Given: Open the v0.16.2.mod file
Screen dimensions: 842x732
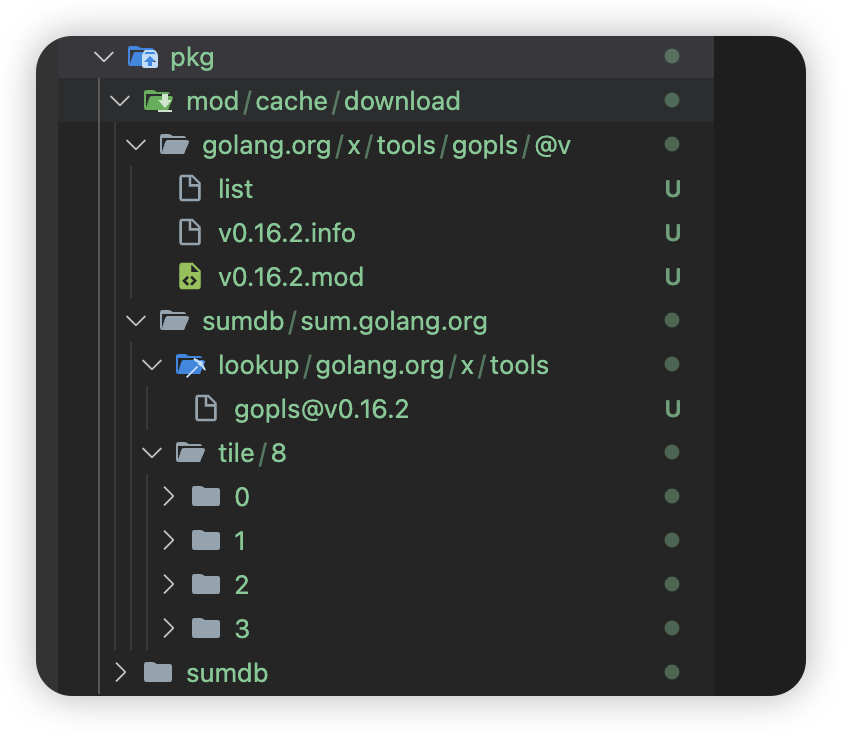Looking at the screenshot, I should pos(290,277).
